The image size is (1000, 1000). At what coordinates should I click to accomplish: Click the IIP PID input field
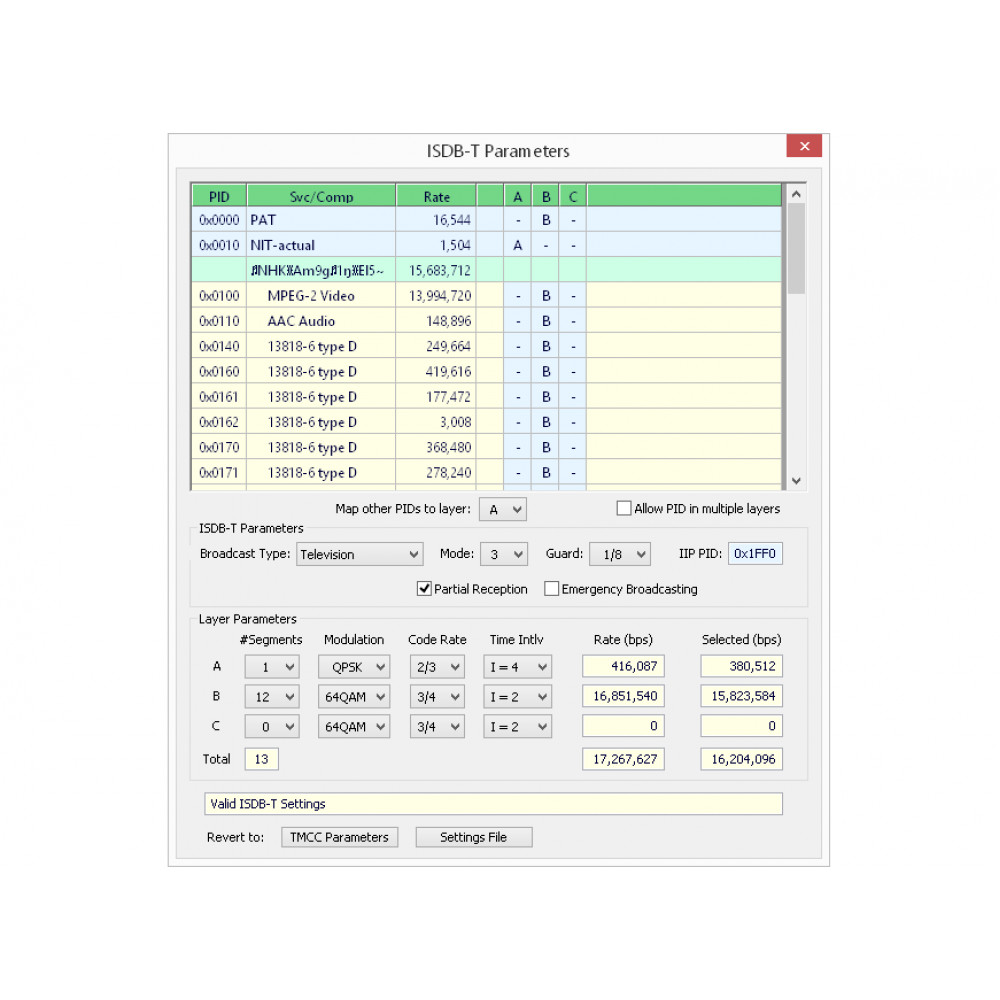click(x=755, y=554)
